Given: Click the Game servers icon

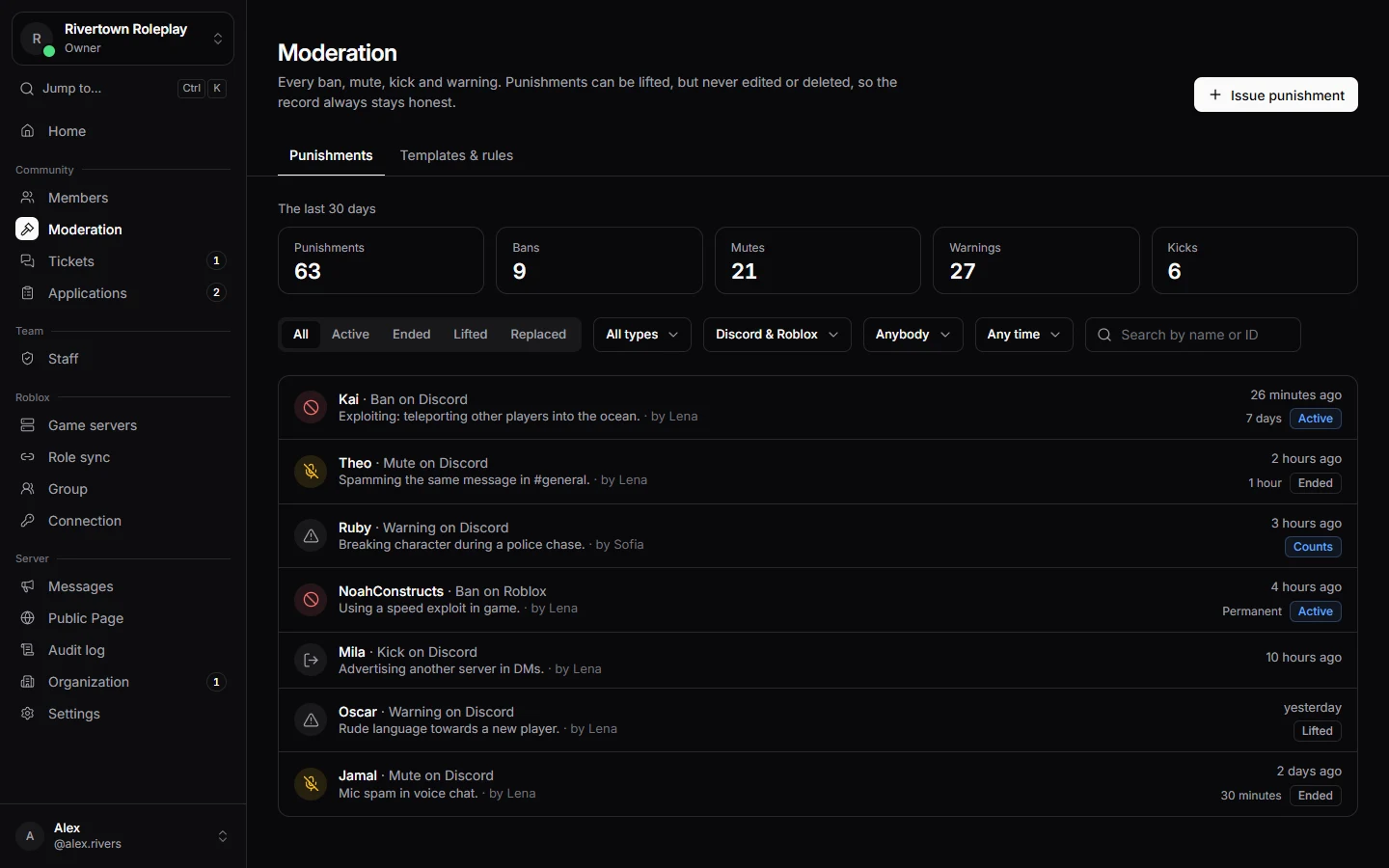Looking at the screenshot, I should tap(27, 425).
